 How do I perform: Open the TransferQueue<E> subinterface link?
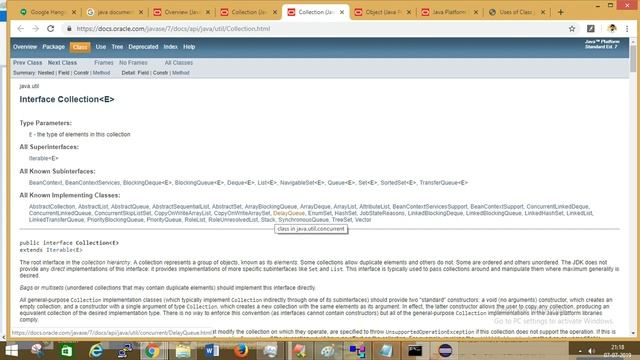click(444, 182)
